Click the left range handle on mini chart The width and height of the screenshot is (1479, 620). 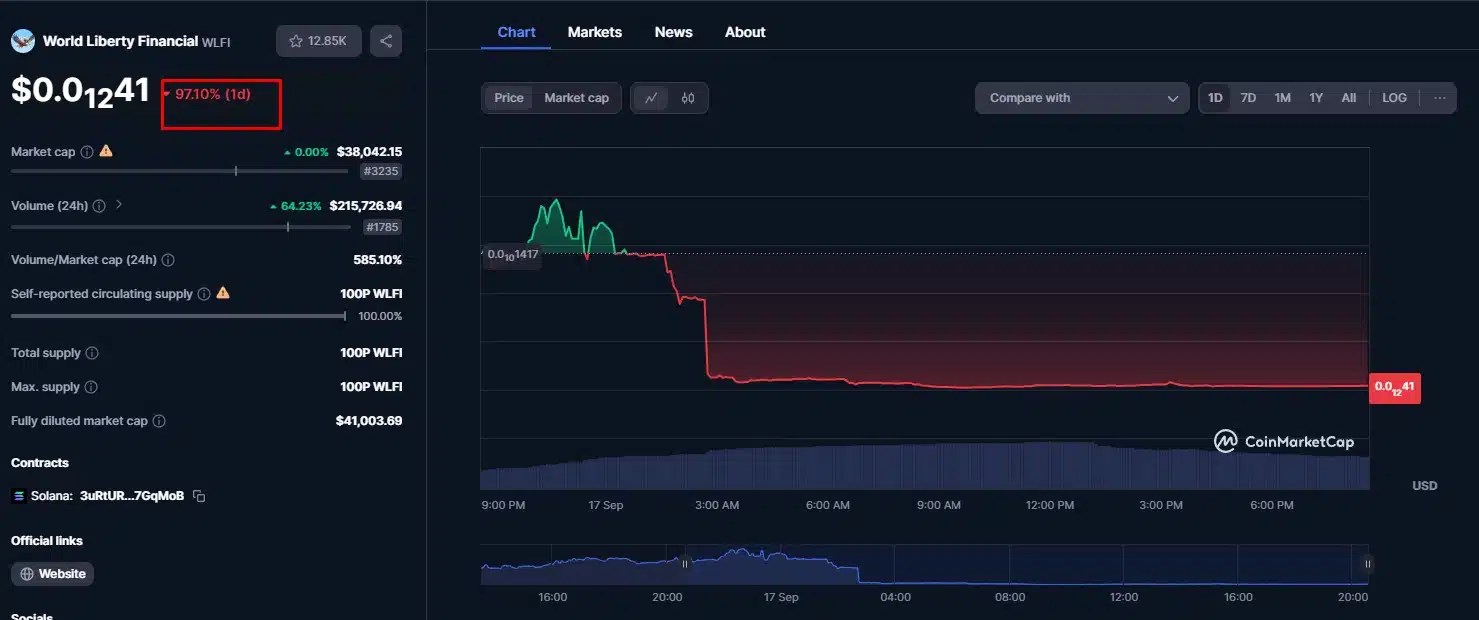[686, 563]
